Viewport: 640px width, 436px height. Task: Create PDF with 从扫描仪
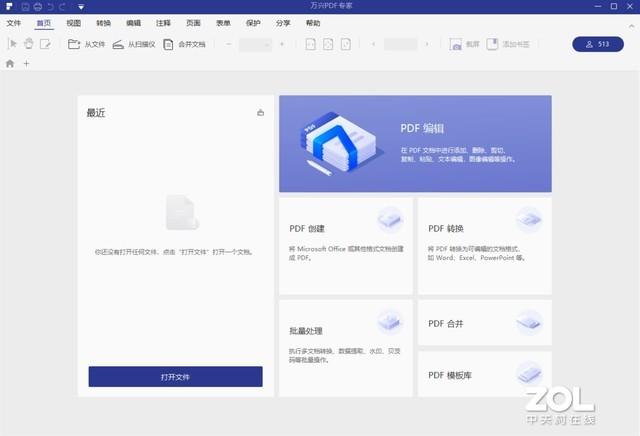pos(134,44)
